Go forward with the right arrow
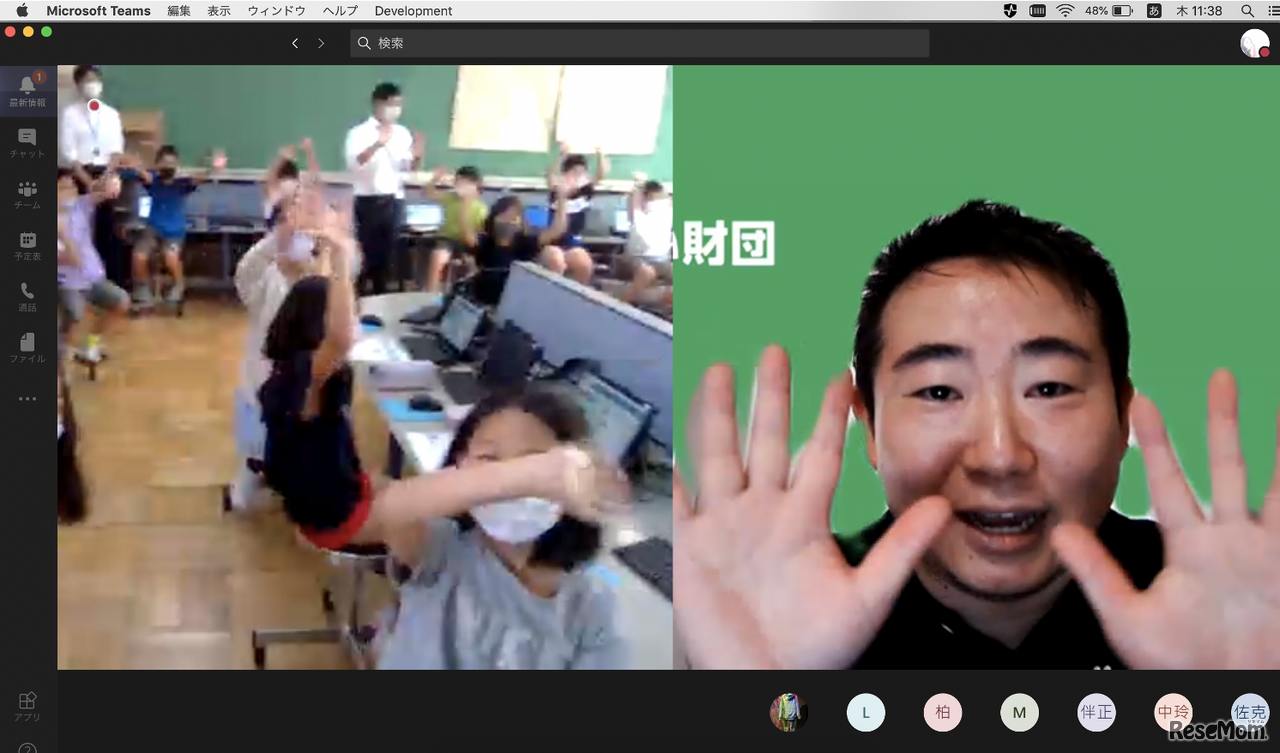 tap(321, 43)
